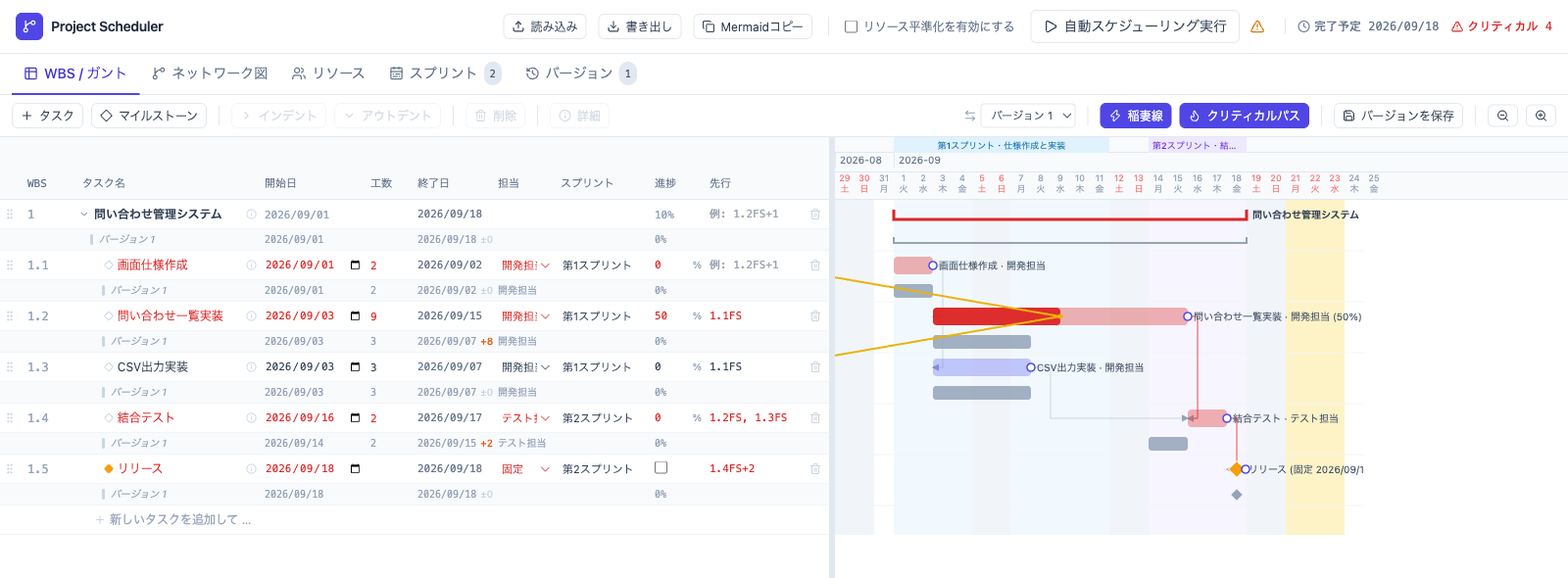
Task: Open calendar picker for 結合テスト start date
Action: (x=355, y=417)
